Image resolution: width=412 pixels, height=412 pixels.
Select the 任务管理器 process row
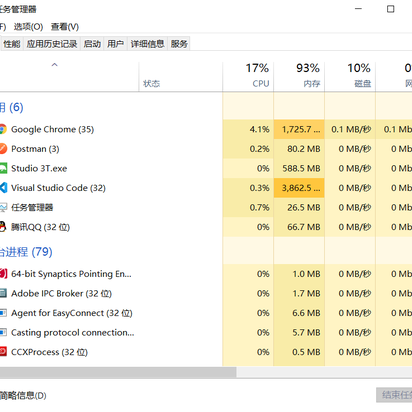pyautogui.click(x=206, y=207)
